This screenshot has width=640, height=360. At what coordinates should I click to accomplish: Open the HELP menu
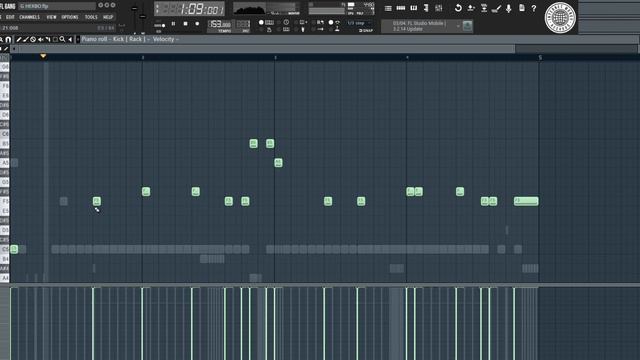[108, 17]
